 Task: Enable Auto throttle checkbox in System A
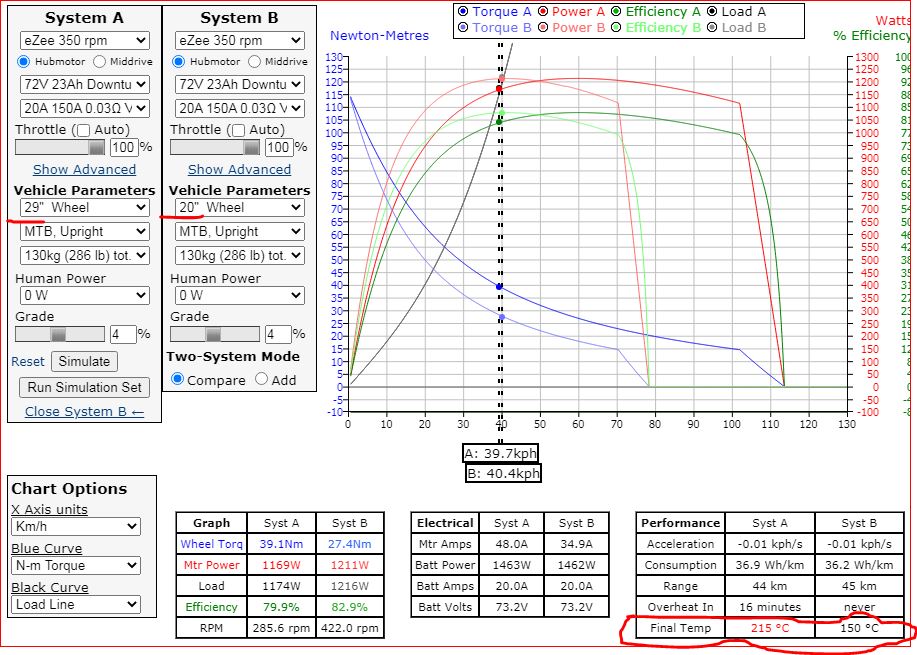click(x=84, y=131)
